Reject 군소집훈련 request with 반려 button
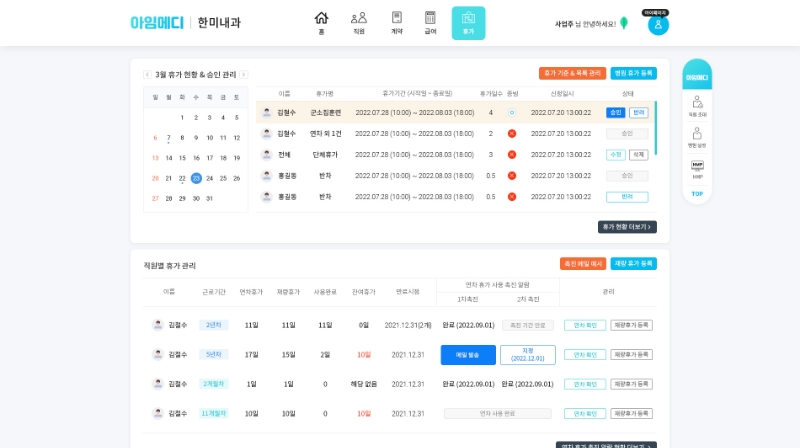This screenshot has height=448, width=800. coord(639,113)
